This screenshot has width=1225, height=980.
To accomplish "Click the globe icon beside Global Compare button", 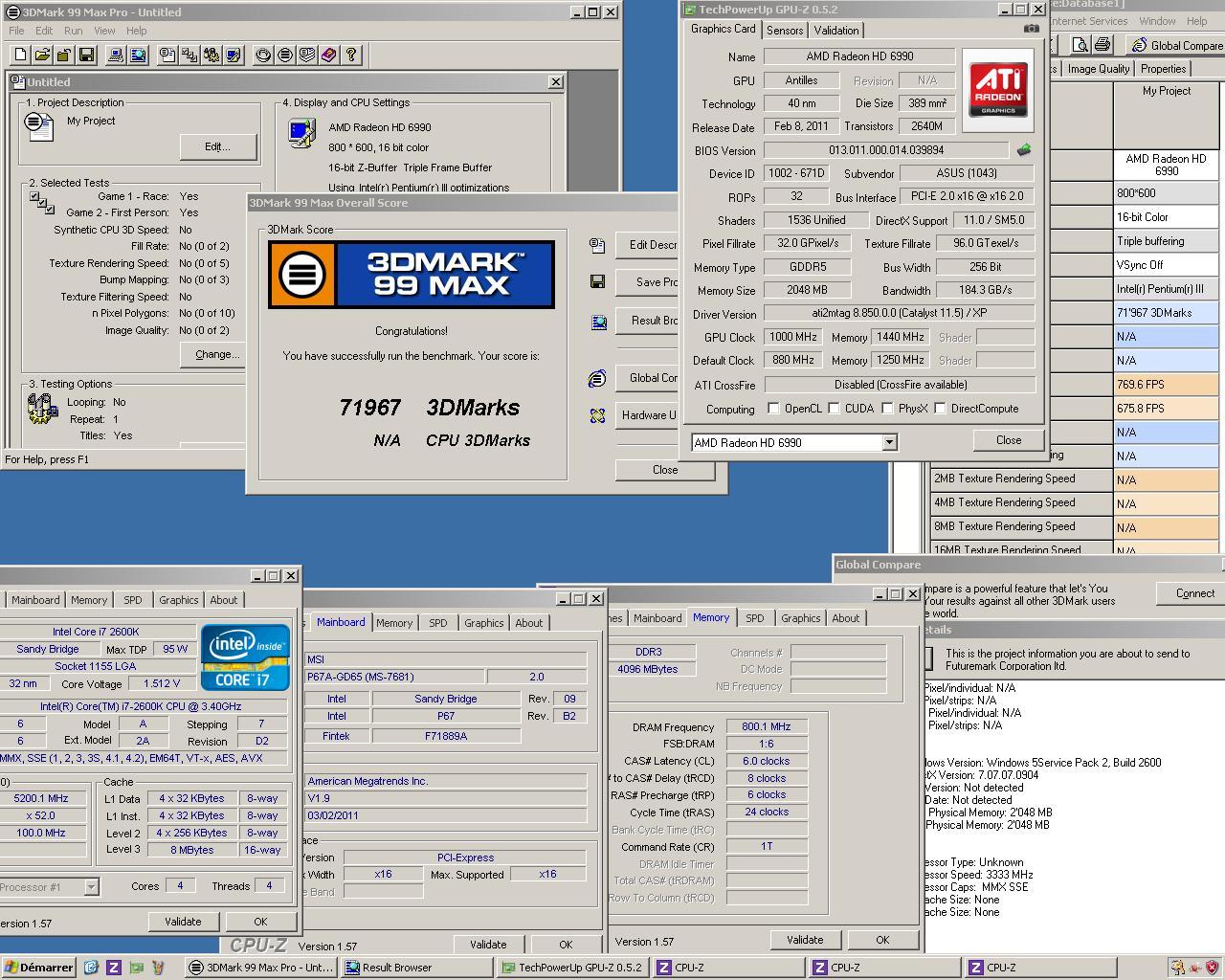I will tap(597, 379).
